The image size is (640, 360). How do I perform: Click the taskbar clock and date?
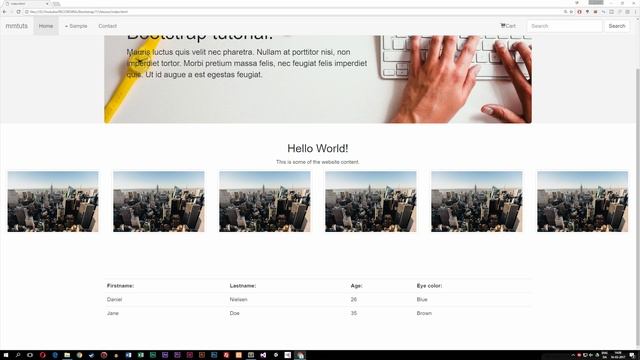coord(618,355)
